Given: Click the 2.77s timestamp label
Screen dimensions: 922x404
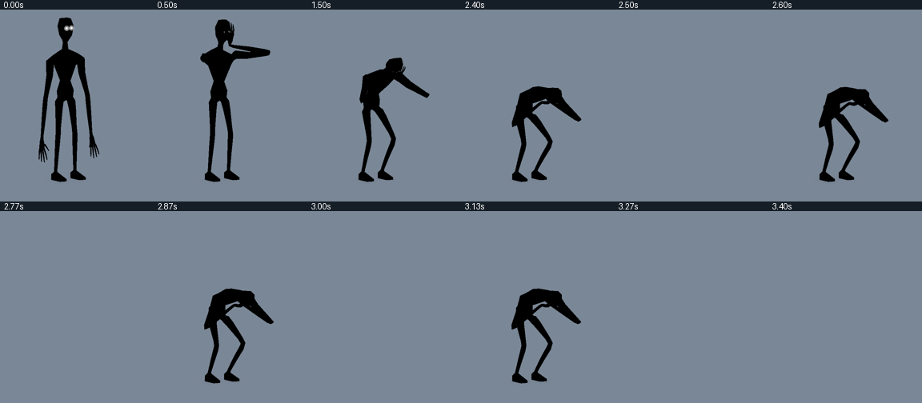Looking at the screenshot, I should pyautogui.click(x=14, y=207).
